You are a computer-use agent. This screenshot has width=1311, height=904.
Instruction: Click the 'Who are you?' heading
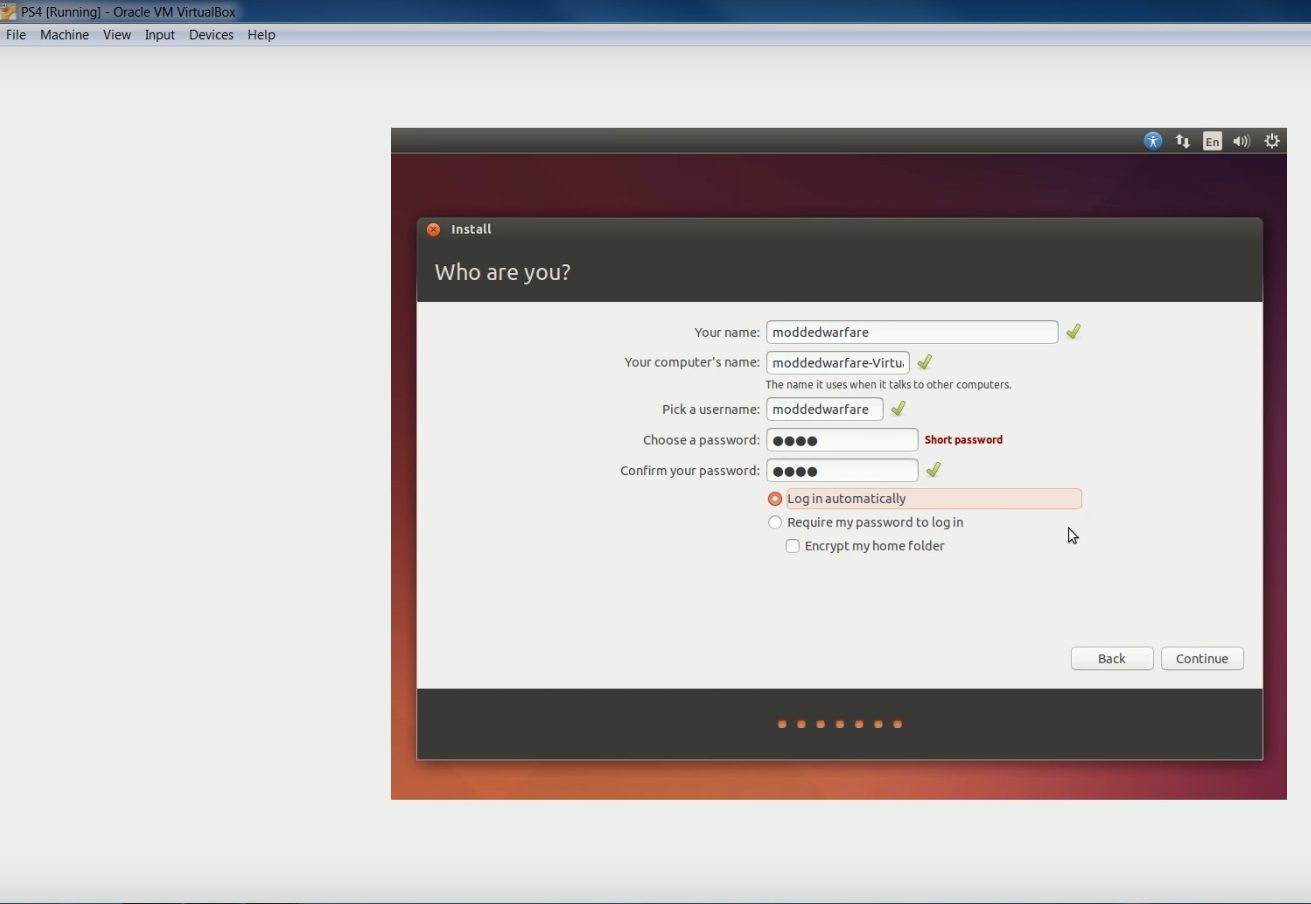(503, 272)
